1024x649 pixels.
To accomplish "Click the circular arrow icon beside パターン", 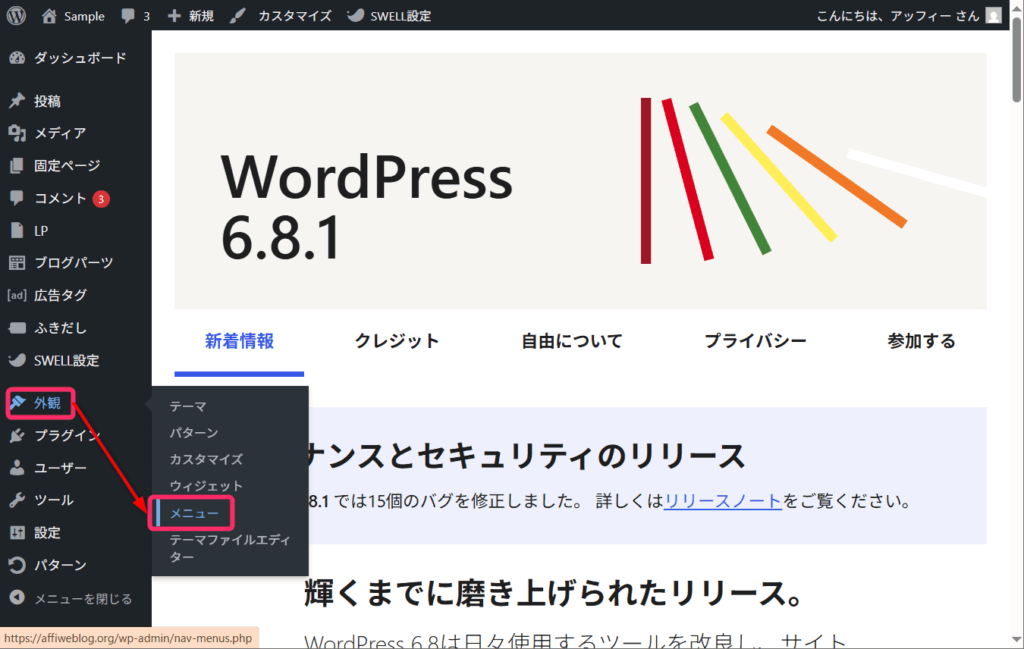I will (17, 565).
